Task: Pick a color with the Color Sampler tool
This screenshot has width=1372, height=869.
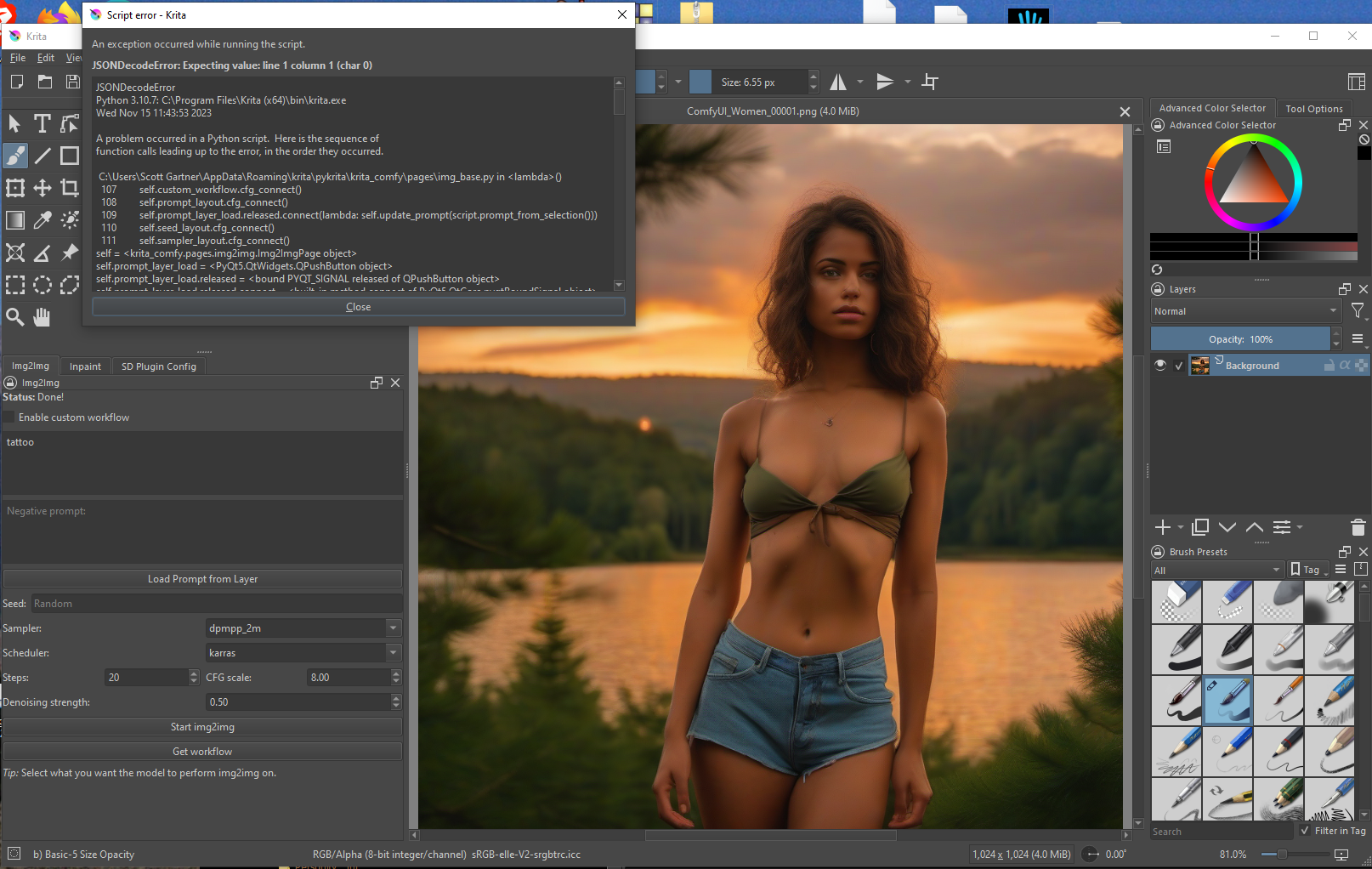Action: point(43,219)
